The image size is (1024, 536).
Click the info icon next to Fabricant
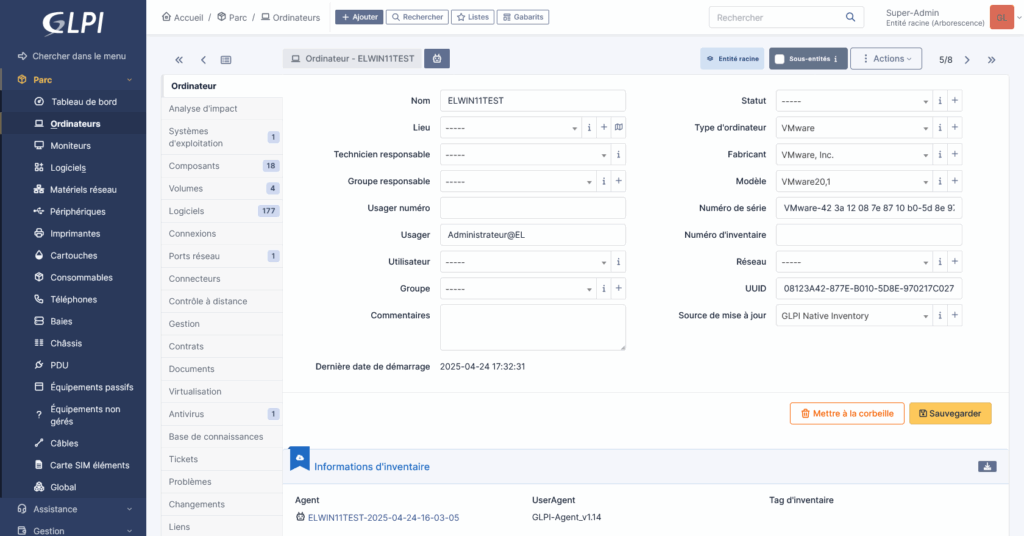939,155
